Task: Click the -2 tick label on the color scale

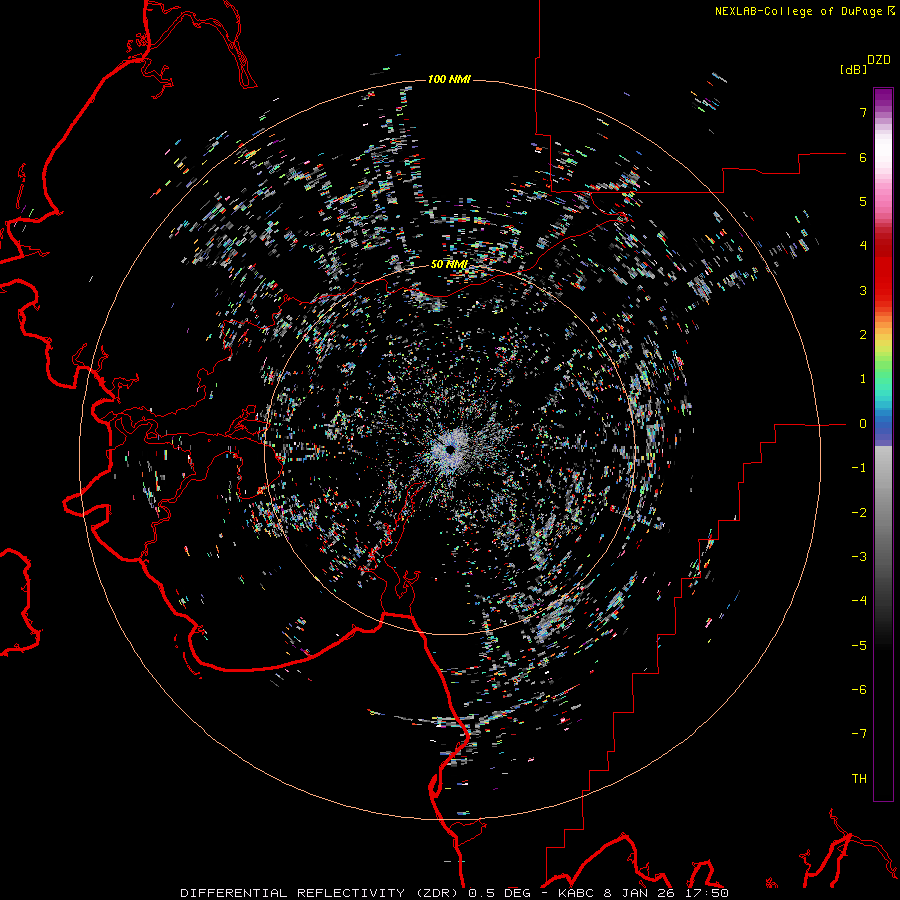Action: point(859,513)
